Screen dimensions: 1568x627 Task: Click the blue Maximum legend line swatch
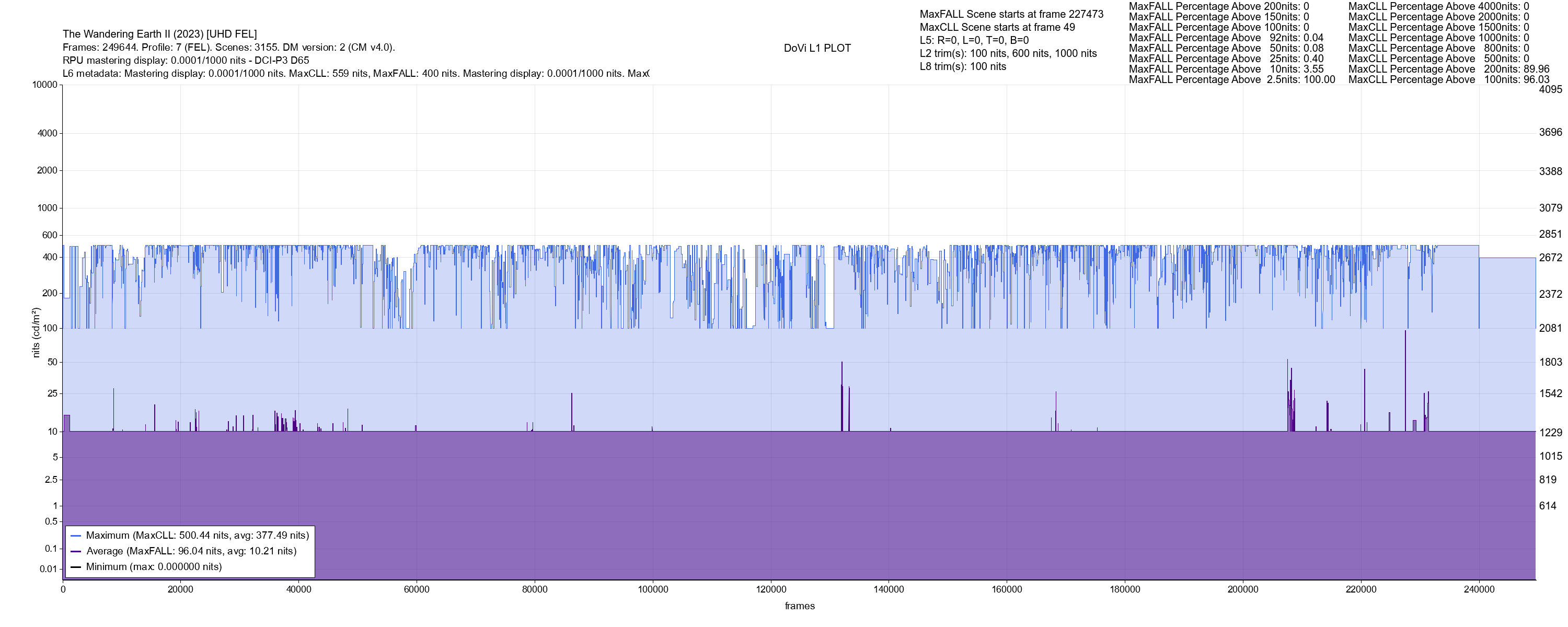click(76, 536)
